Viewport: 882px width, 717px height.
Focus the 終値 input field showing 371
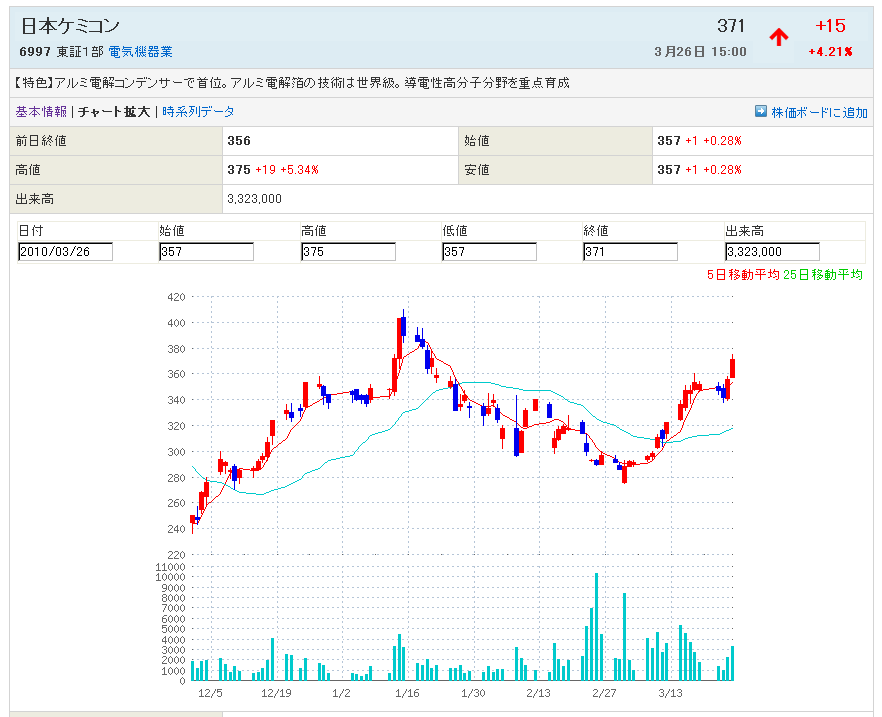pyautogui.click(x=631, y=251)
